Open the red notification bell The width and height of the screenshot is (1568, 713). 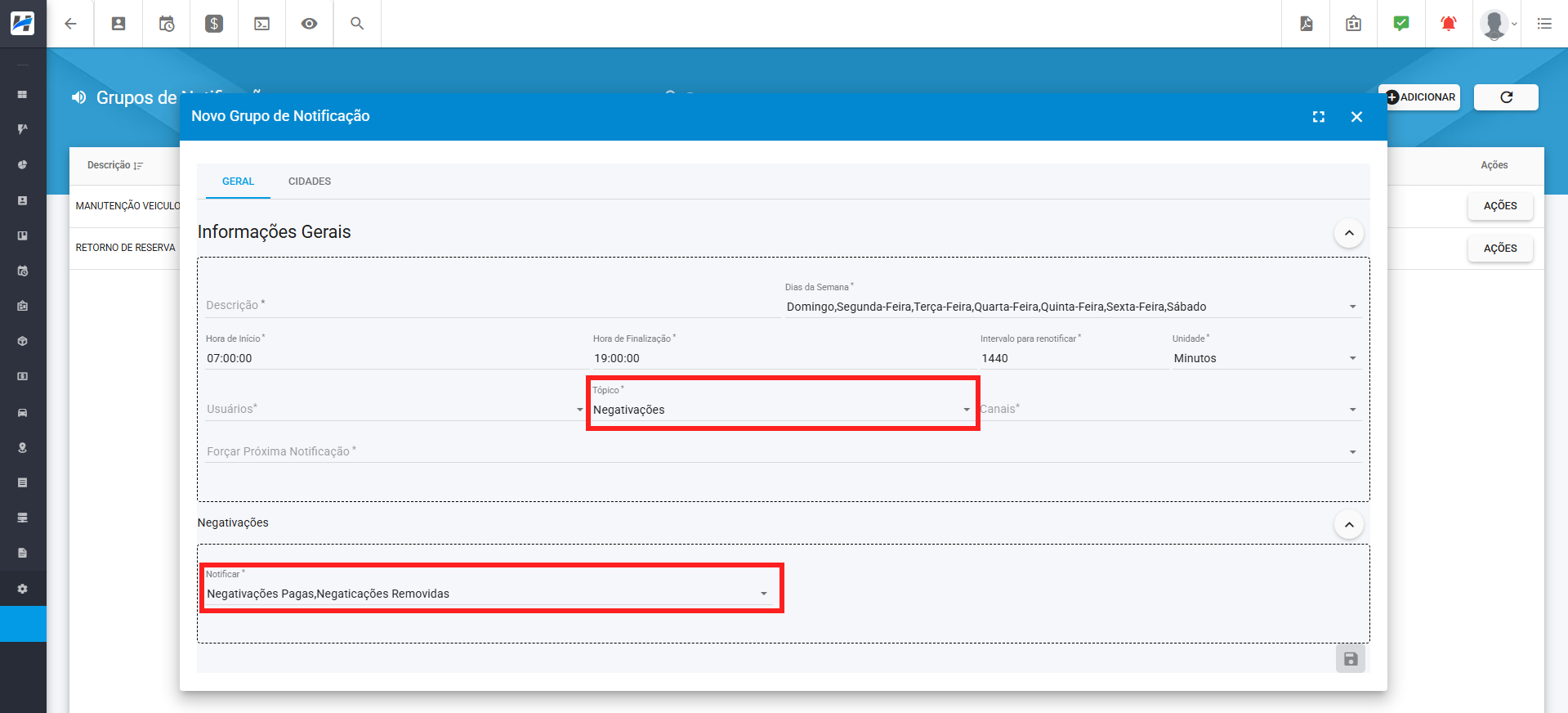1449,24
